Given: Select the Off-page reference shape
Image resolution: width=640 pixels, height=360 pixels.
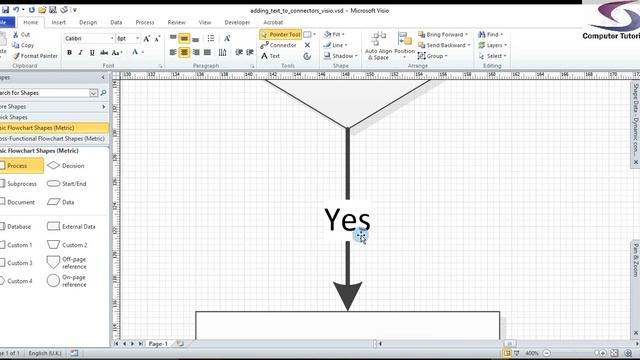Looking at the screenshot, I should [x=67, y=263].
